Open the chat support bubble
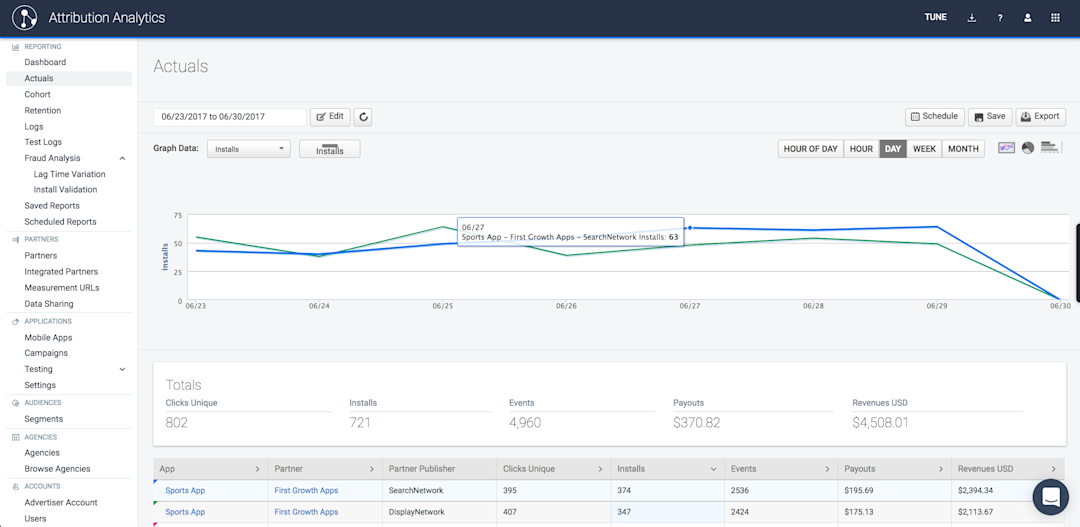 1050,496
